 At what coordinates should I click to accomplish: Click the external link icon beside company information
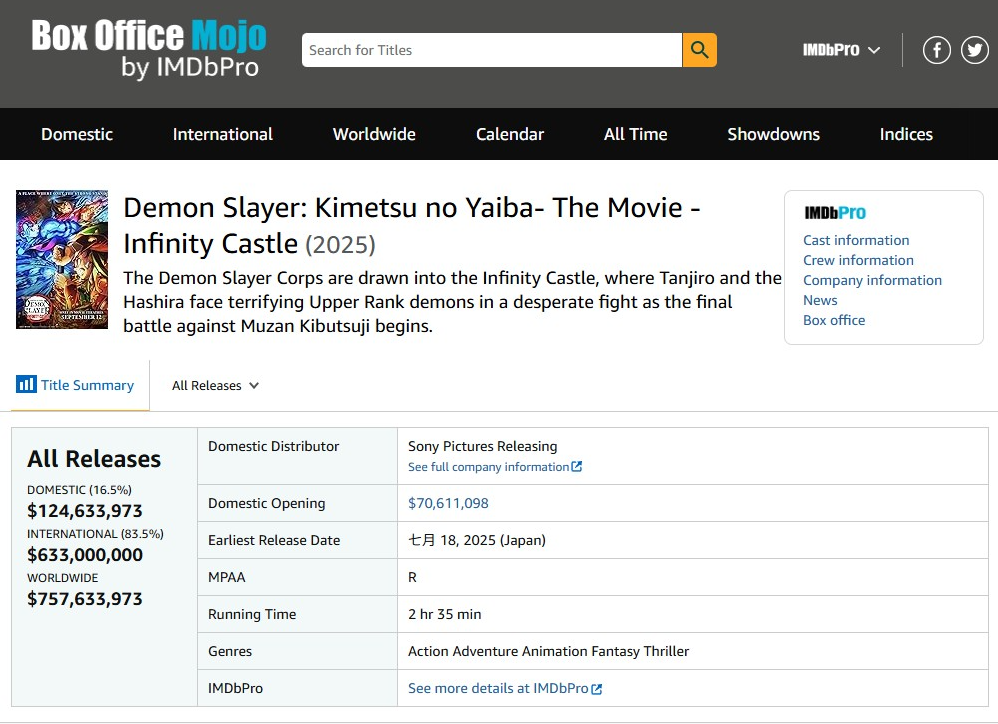[x=576, y=467]
